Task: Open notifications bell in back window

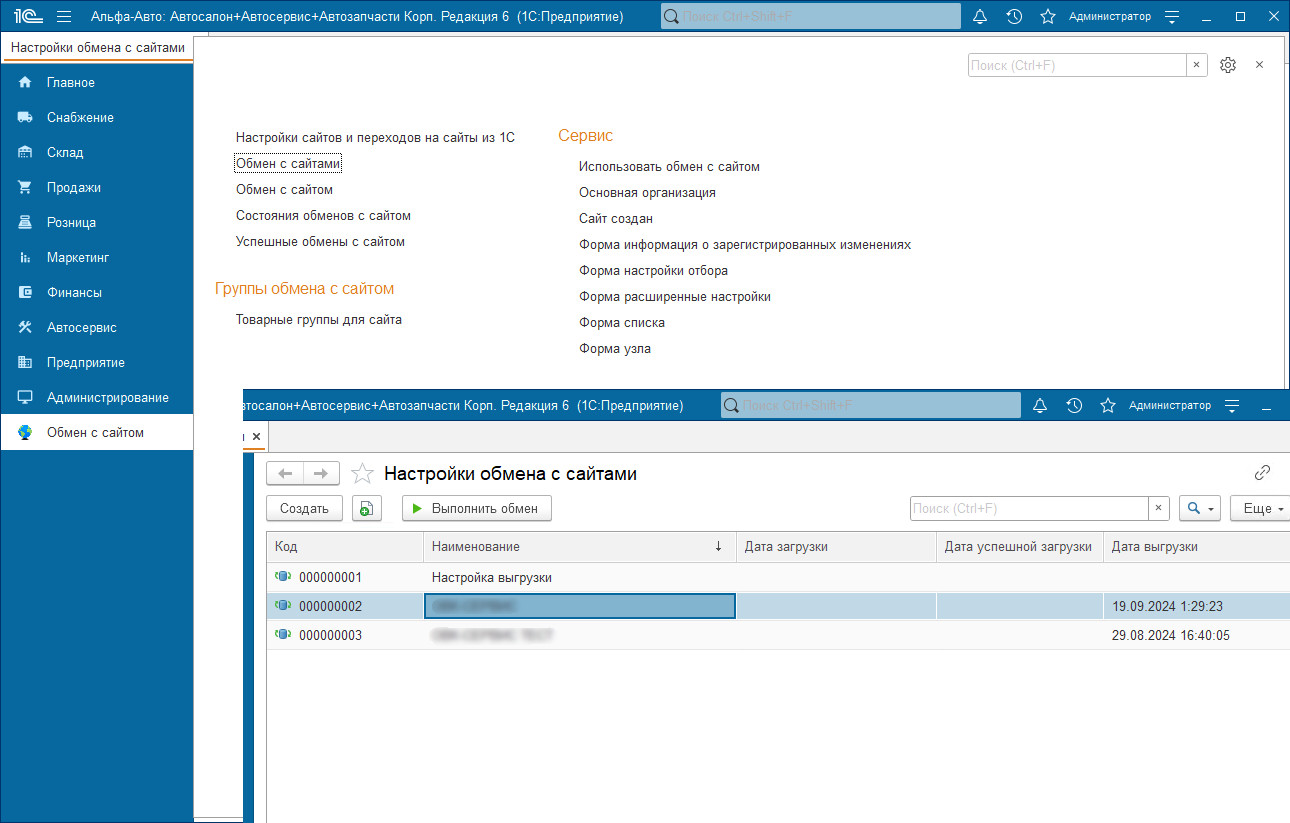Action: click(980, 16)
